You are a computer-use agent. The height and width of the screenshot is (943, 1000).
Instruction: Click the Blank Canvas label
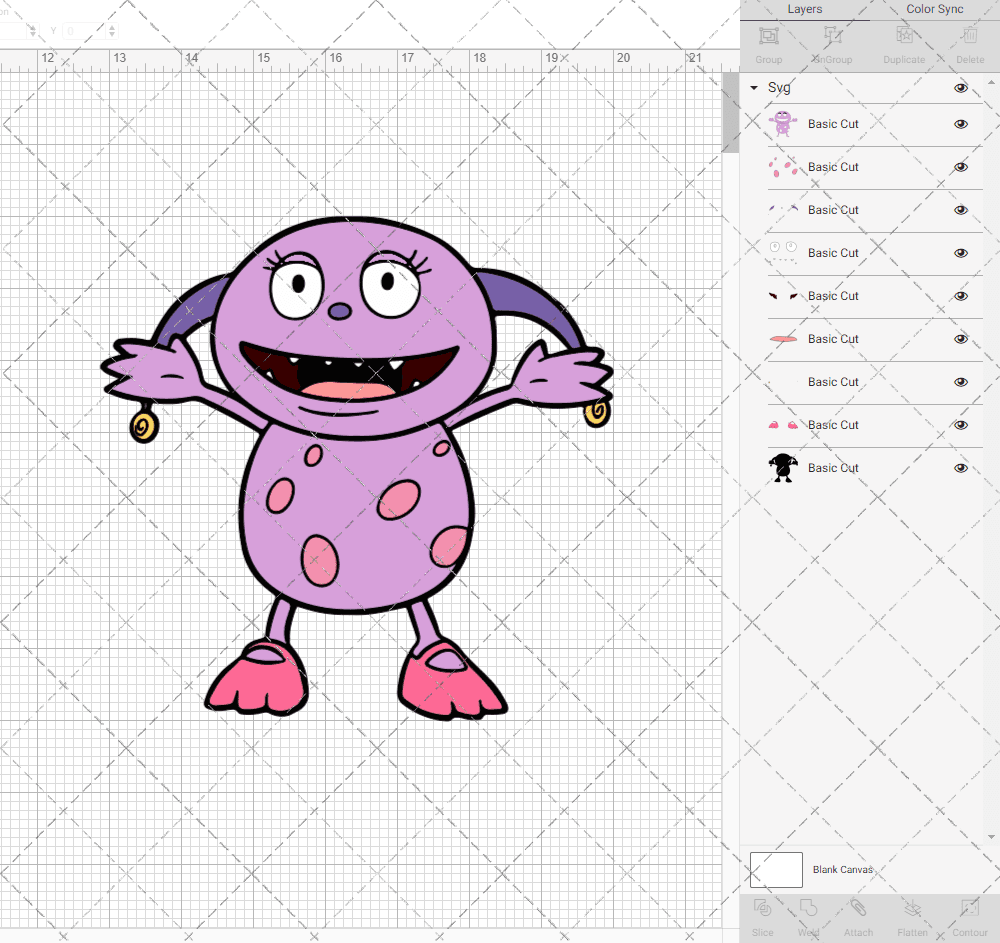842,870
